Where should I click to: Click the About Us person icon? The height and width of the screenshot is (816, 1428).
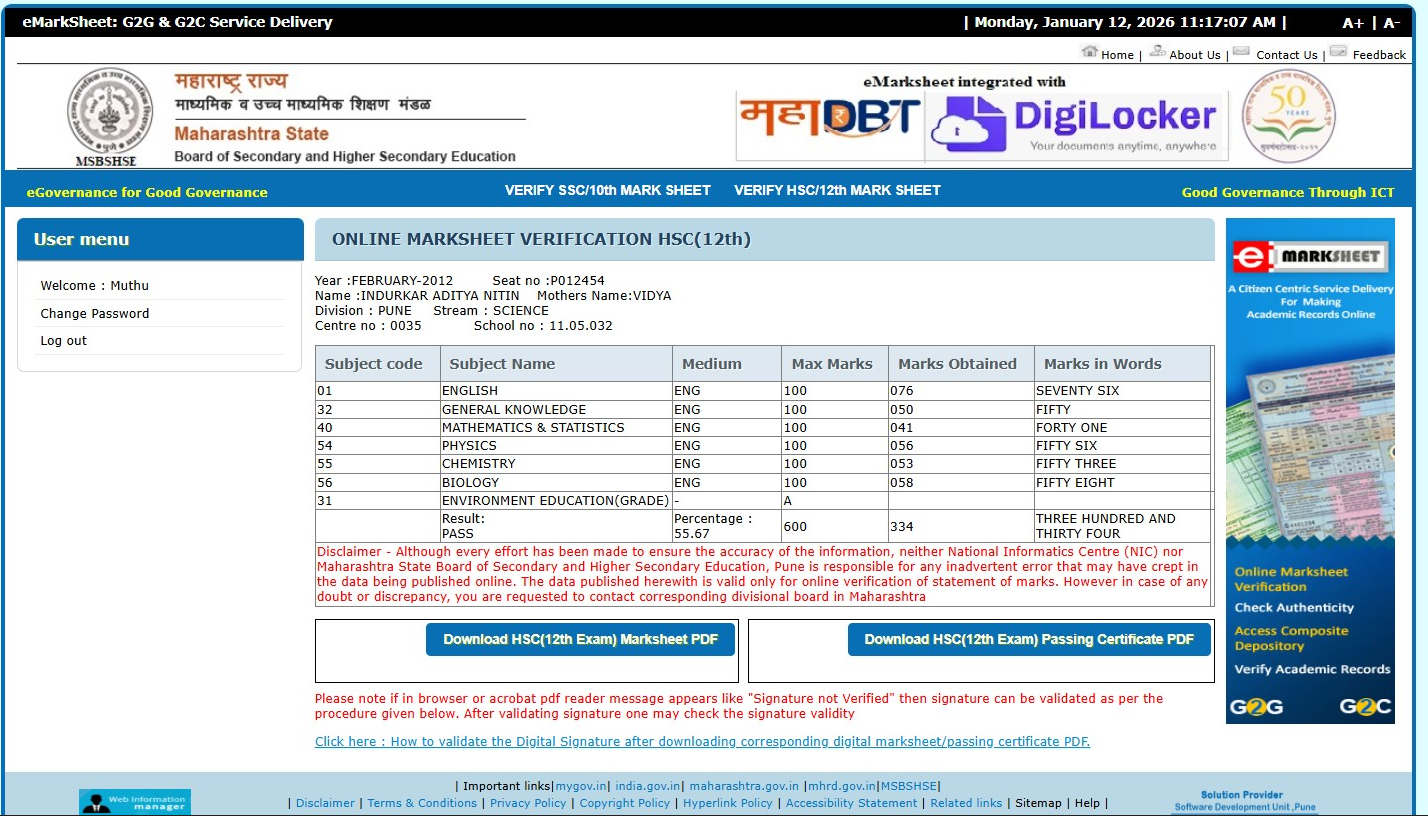click(x=1157, y=52)
